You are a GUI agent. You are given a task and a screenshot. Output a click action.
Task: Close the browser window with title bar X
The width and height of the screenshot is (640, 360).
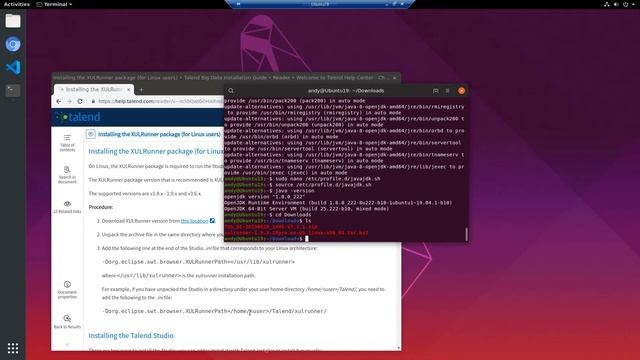pyautogui.click(x=395, y=78)
